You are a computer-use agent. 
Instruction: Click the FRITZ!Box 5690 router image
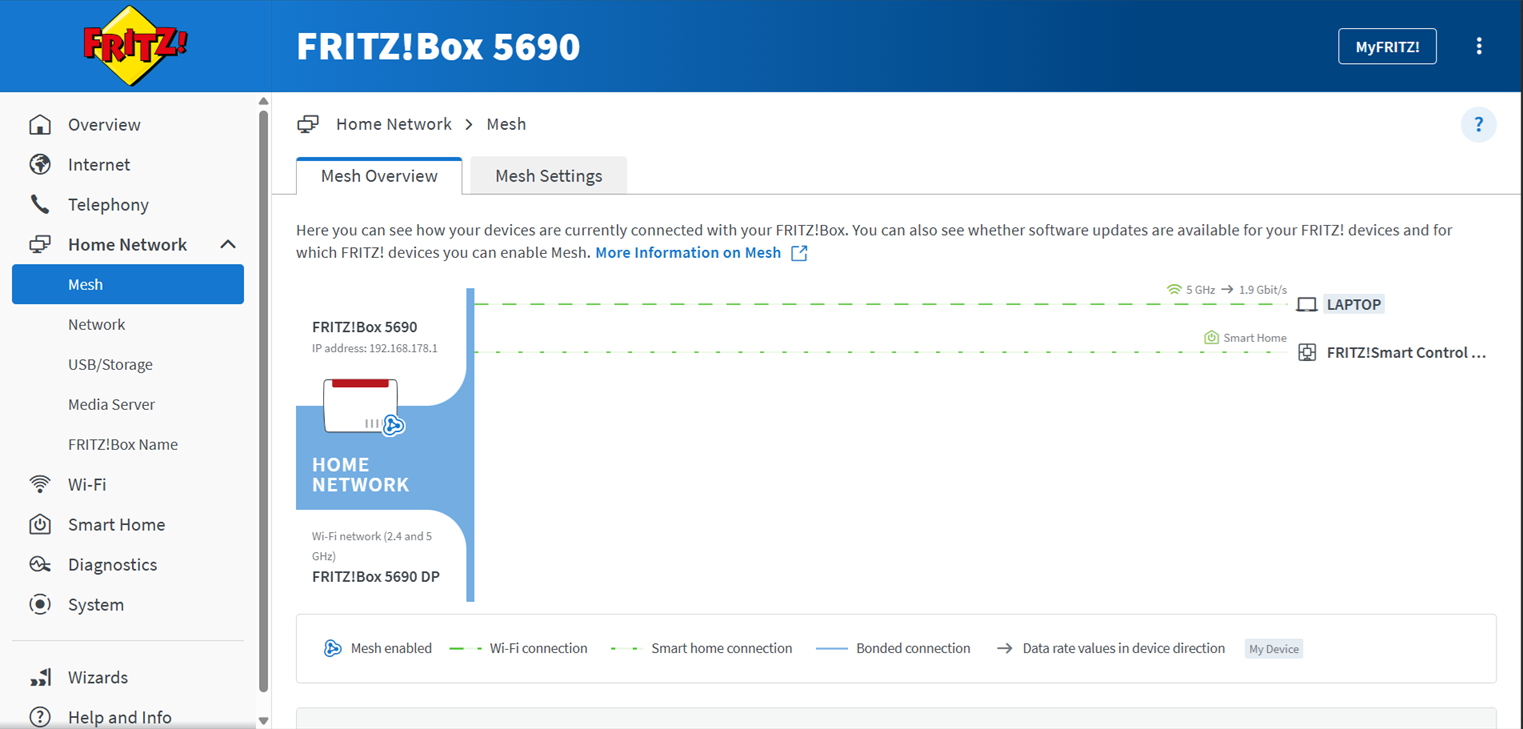tap(360, 405)
